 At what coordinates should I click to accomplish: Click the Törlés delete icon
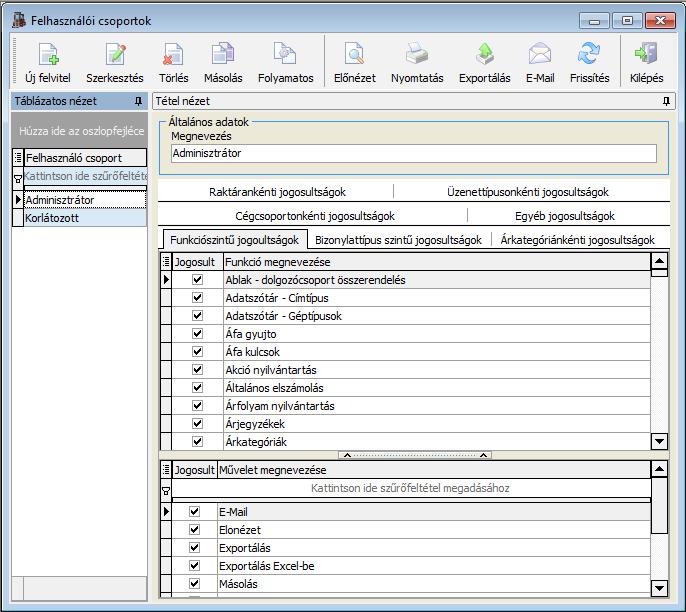pos(173,54)
